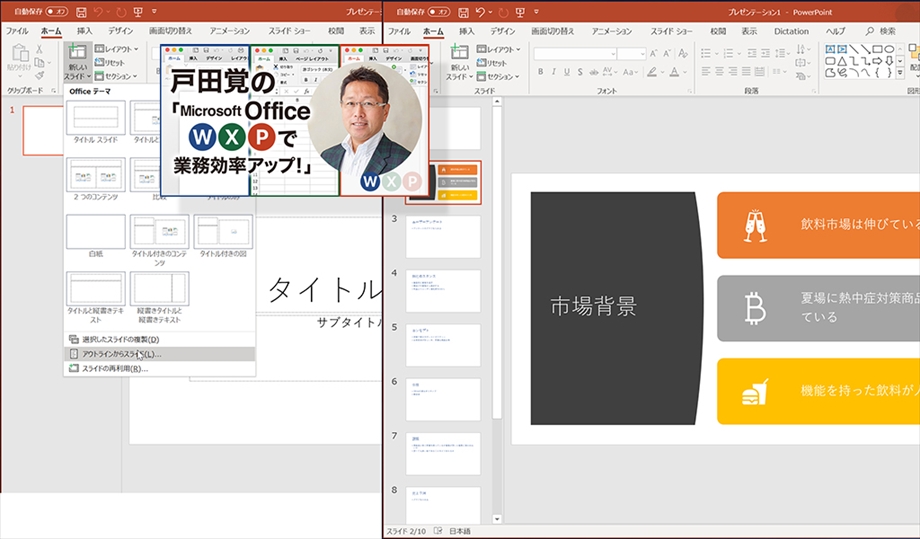Click 日本語 language in status bar
The width and height of the screenshot is (920, 539).
click(460, 531)
